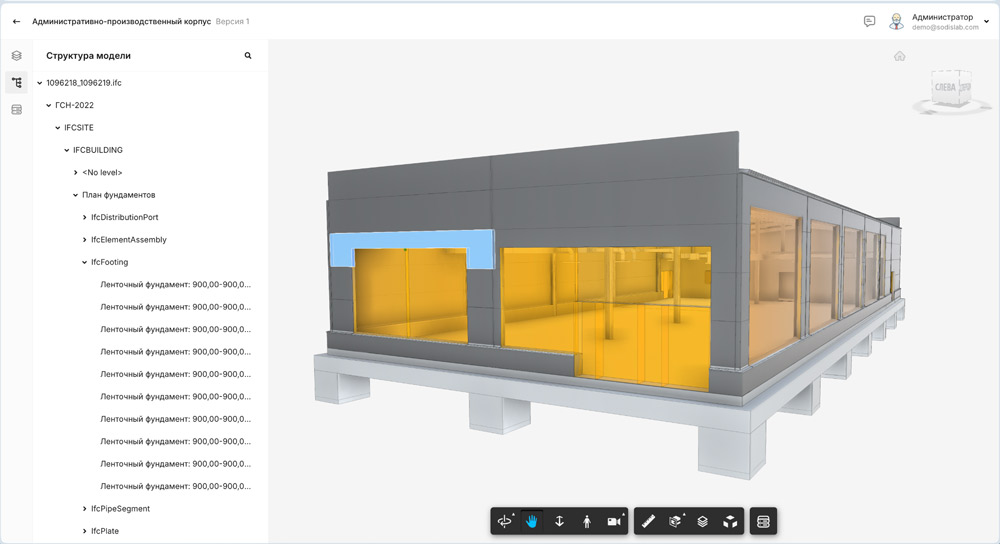
Task: Click the administrator avatar picture
Action: click(x=897, y=21)
